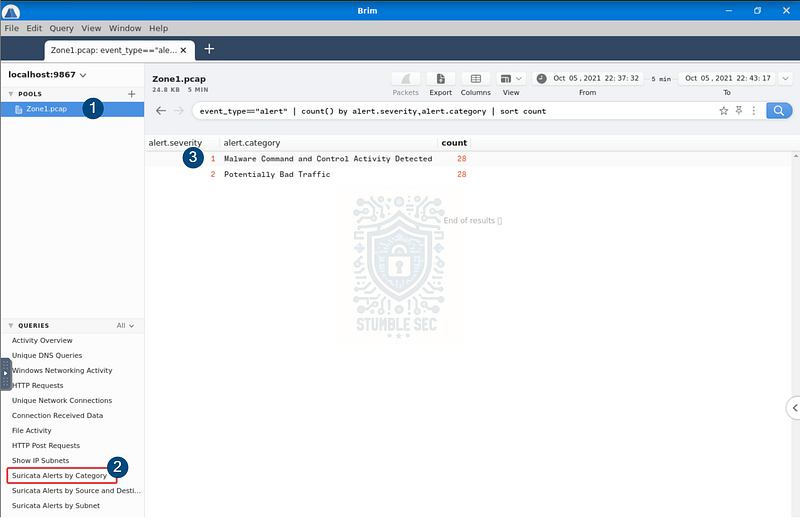Screen dimensions: 800x530
Task: Open the Edit menu
Action: 34,29
